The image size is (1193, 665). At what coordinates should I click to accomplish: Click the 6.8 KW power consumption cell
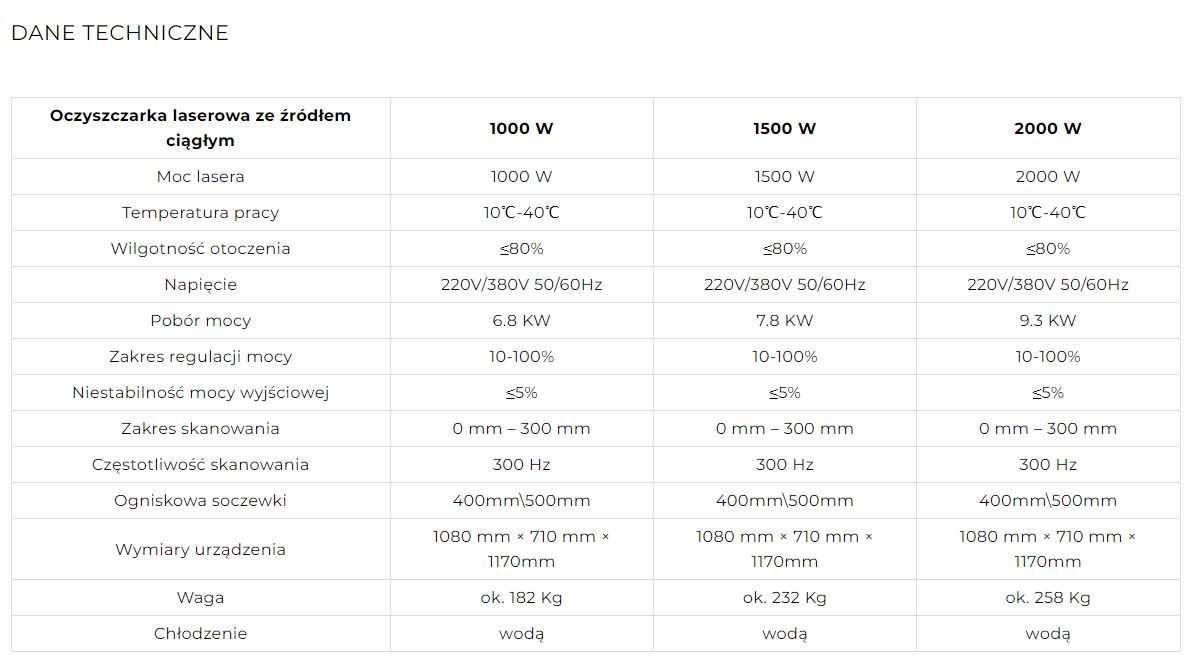[x=521, y=320]
